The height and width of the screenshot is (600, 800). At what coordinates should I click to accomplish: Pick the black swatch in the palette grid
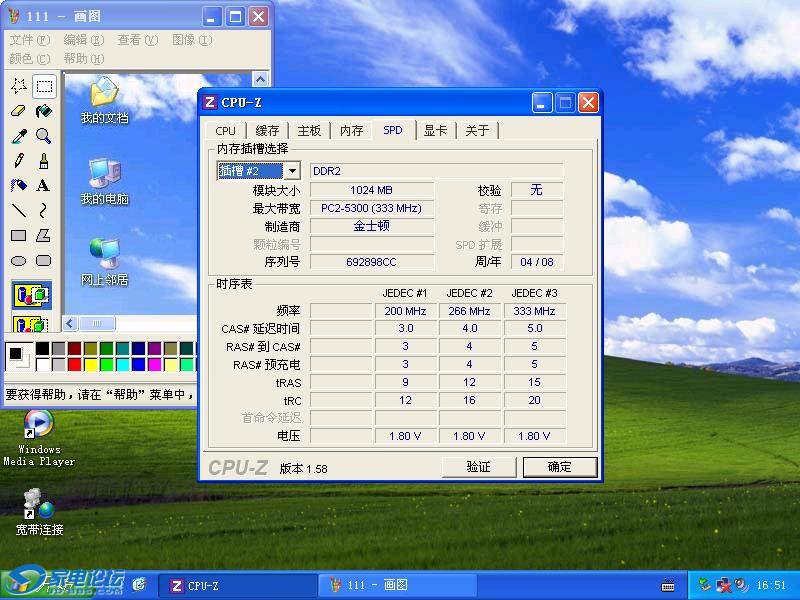pyautogui.click(x=42, y=348)
